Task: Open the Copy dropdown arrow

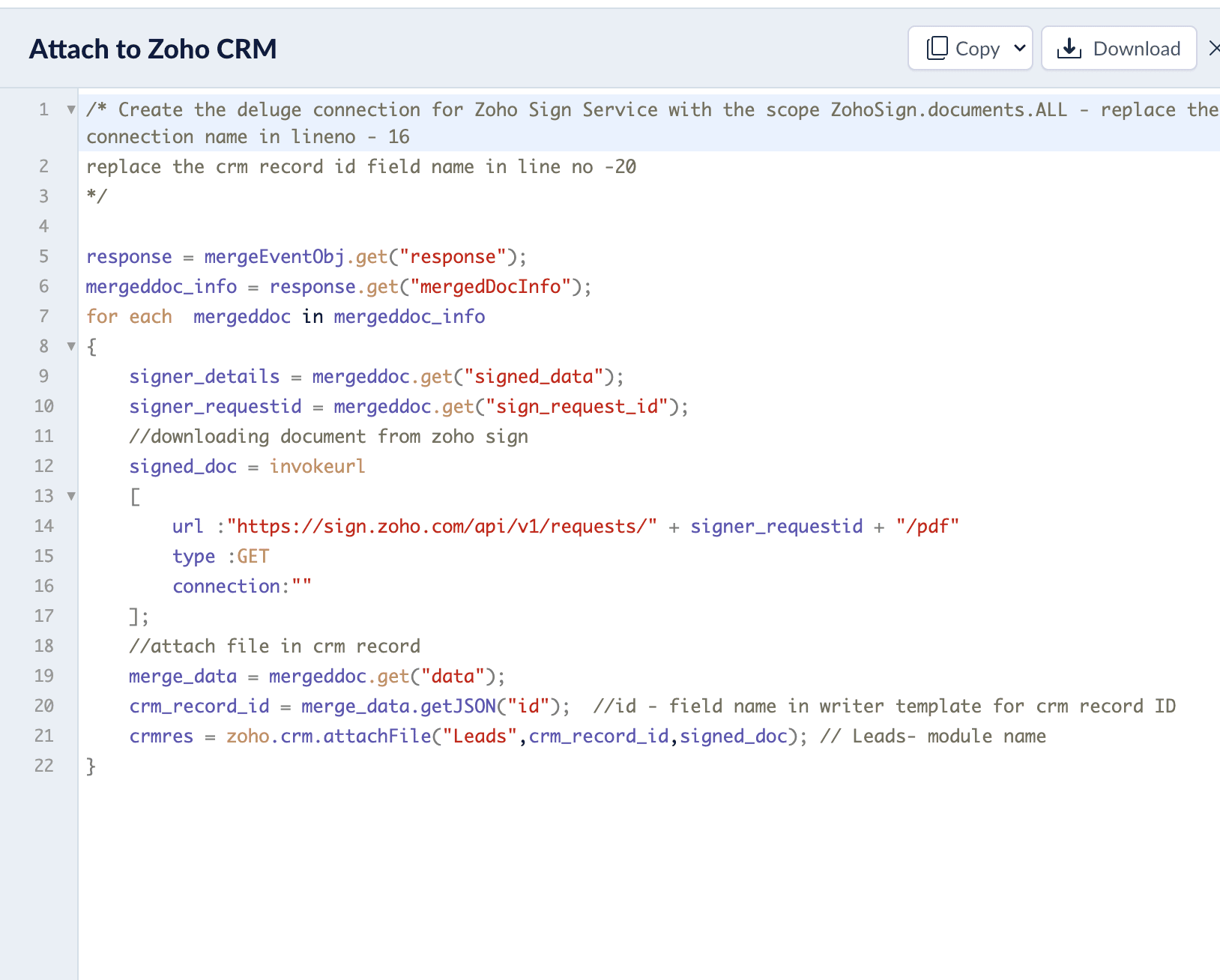Action: 1019,49
